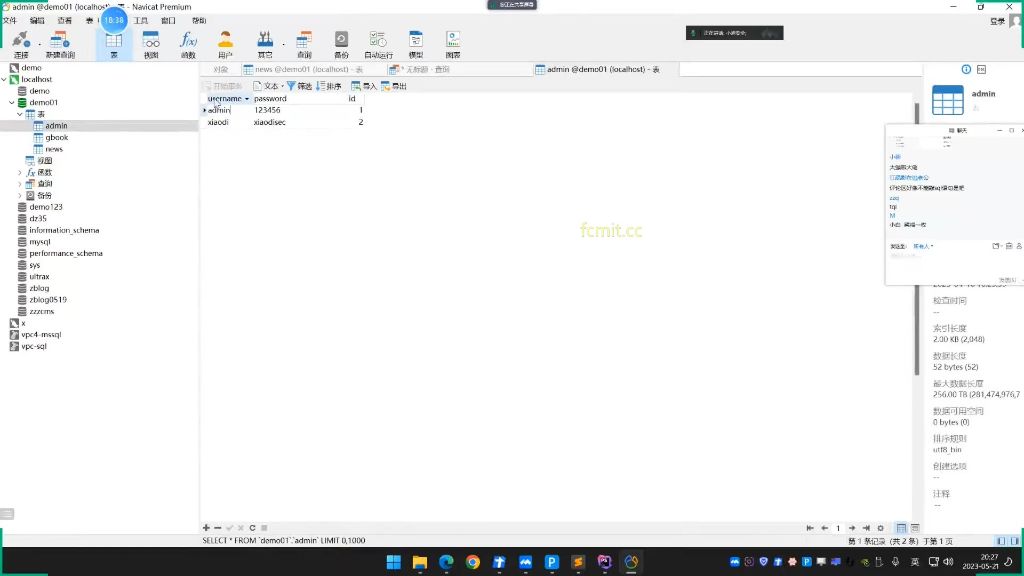This screenshot has width=1024, height=576.
Task: Open Windows Start menu on the taskbar
Action: 393,562
